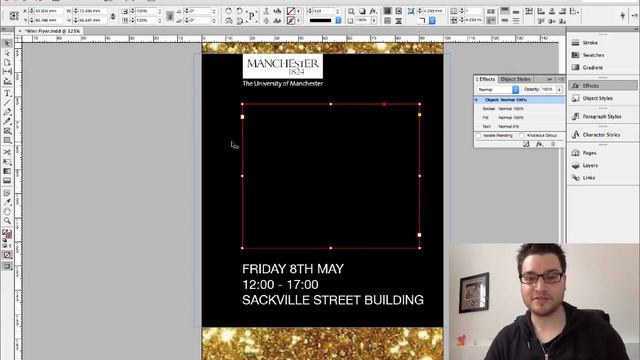Select the Scissors tool

(7, 152)
